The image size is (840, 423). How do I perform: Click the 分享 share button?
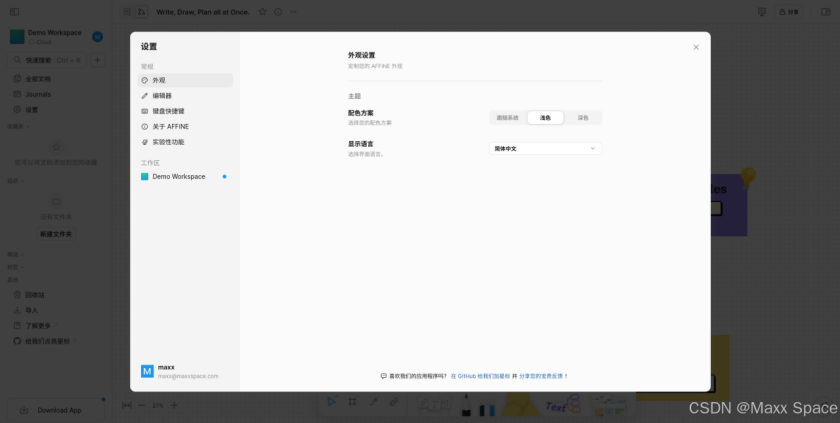789,12
